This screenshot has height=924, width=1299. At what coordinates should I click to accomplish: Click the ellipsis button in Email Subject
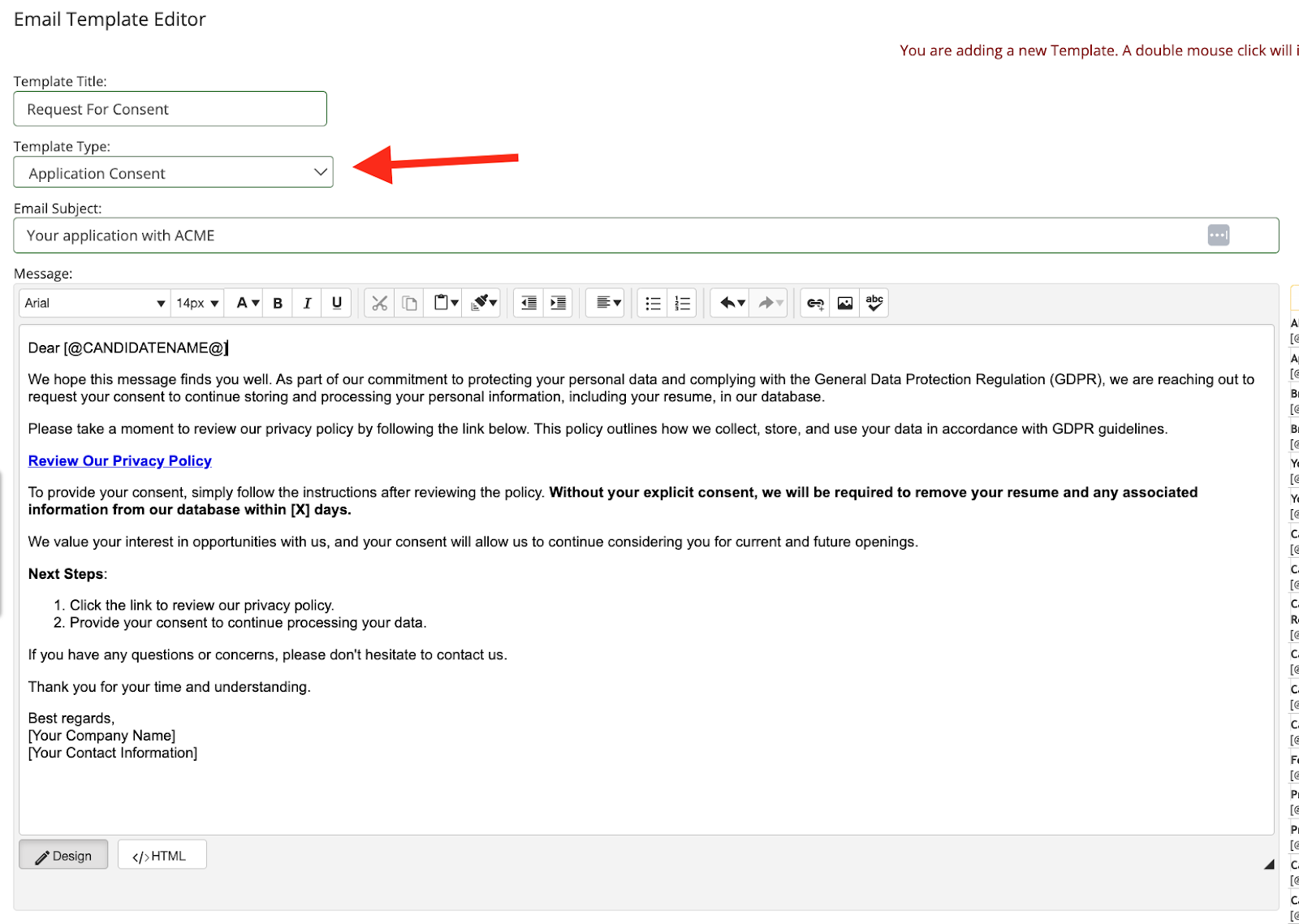pyautogui.click(x=1218, y=235)
